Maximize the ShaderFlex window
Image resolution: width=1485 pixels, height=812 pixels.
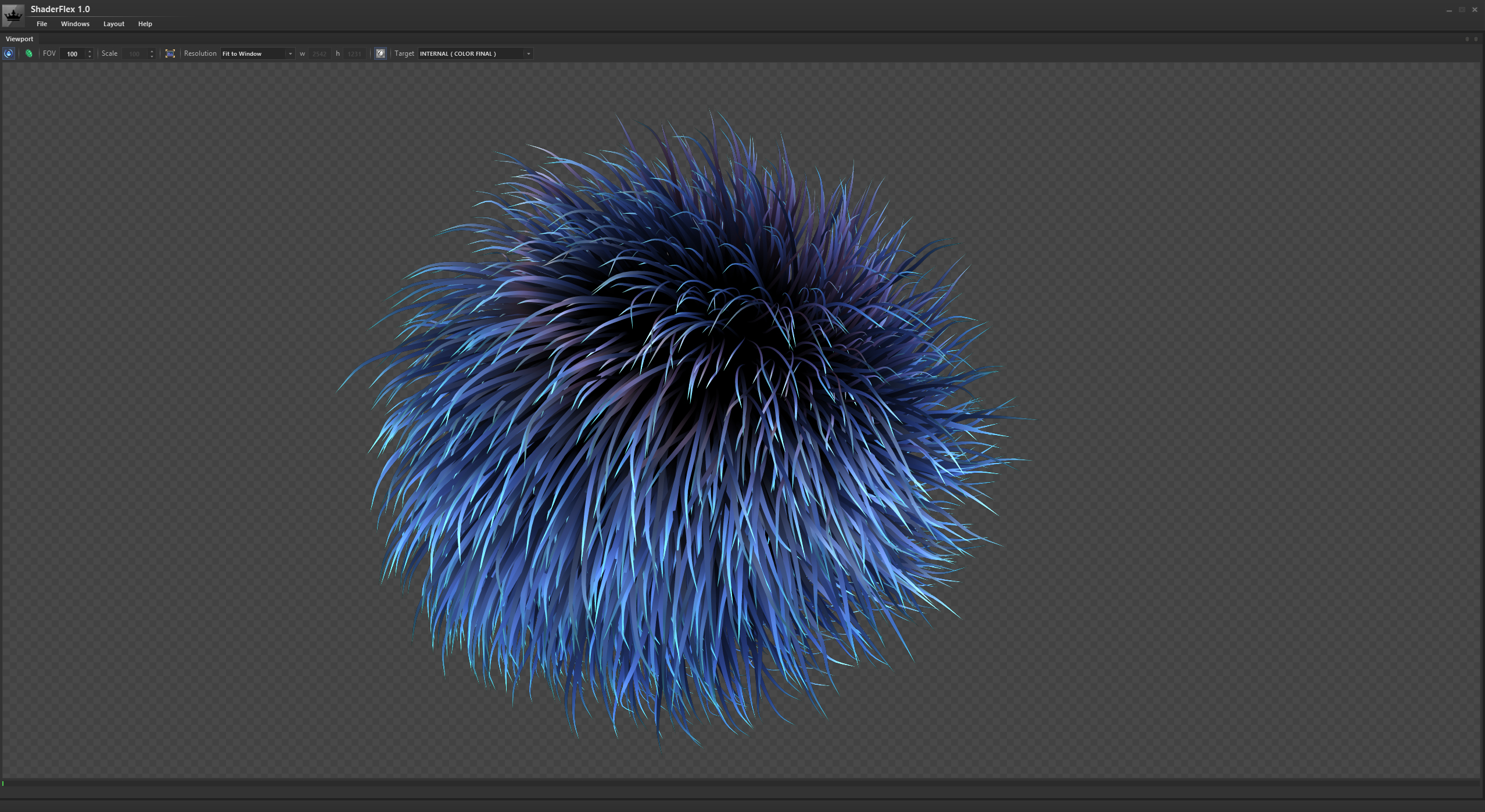1462,9
